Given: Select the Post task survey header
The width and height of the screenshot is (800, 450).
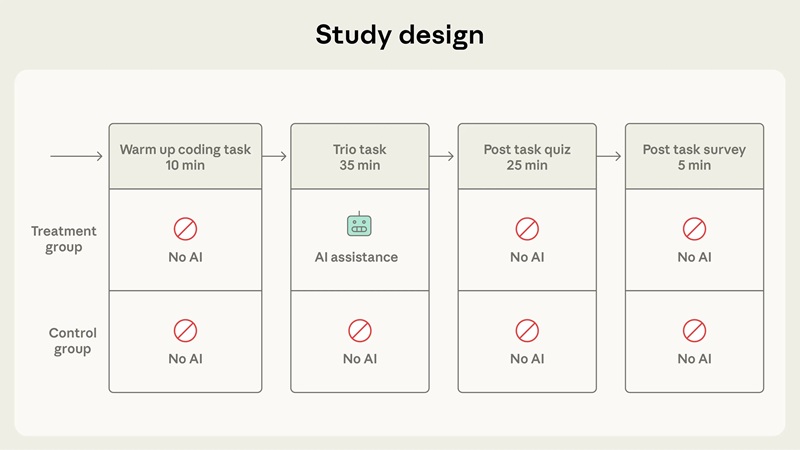Looking at the screenshot, I should click(x=694, y=157).
